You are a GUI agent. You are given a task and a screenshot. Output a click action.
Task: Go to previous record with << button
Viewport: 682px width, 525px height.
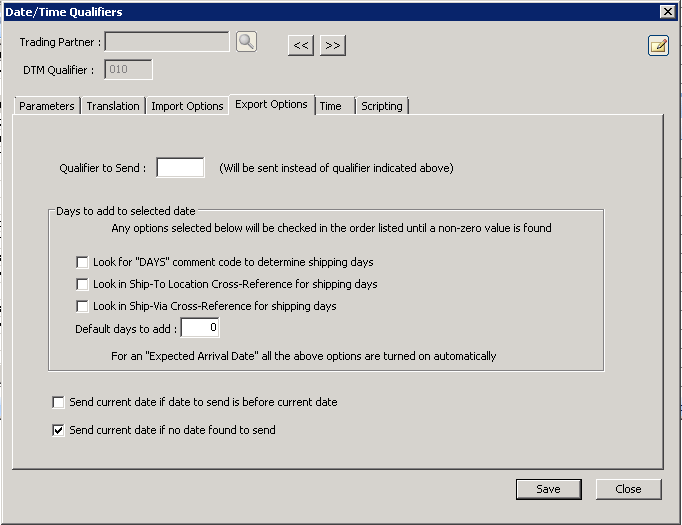(301, 46)
